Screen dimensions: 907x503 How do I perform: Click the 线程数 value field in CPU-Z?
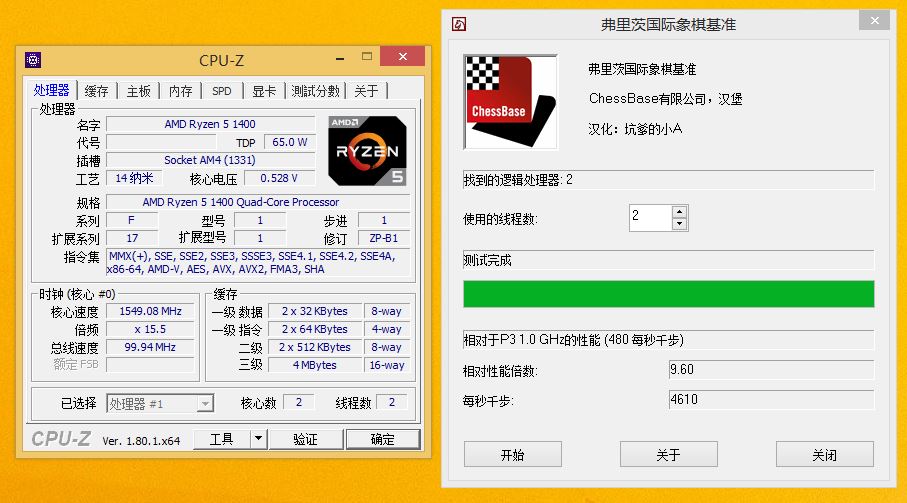click(x=392, y=402)
